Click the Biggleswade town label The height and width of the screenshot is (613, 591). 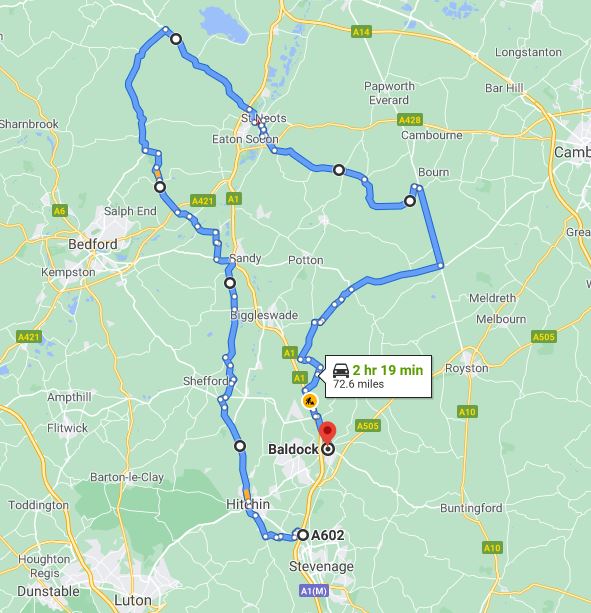point(264,315)
